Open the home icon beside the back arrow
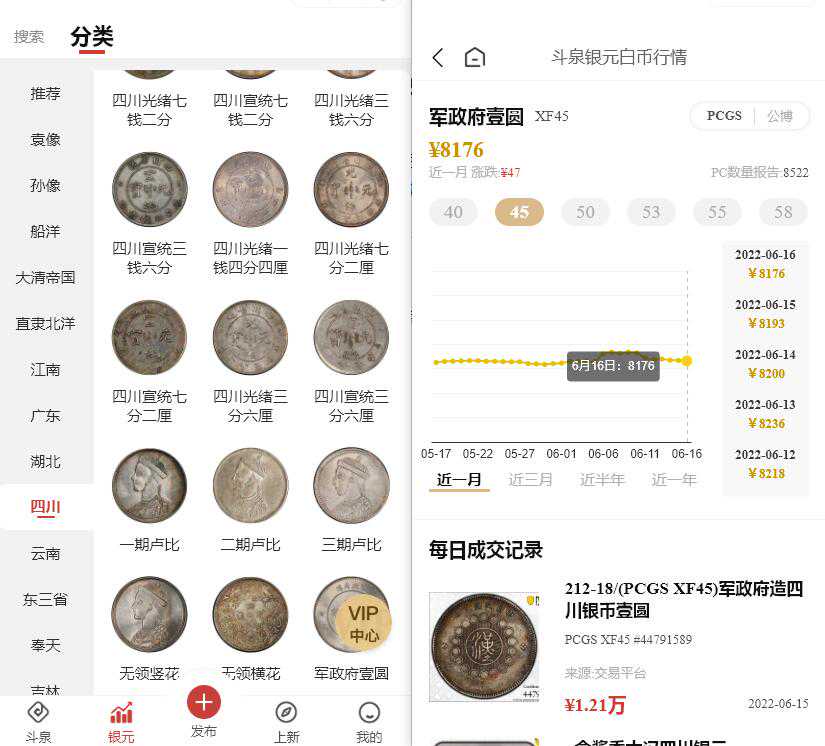The height and width of the screenshot is (746, 825). pos(475,57)
